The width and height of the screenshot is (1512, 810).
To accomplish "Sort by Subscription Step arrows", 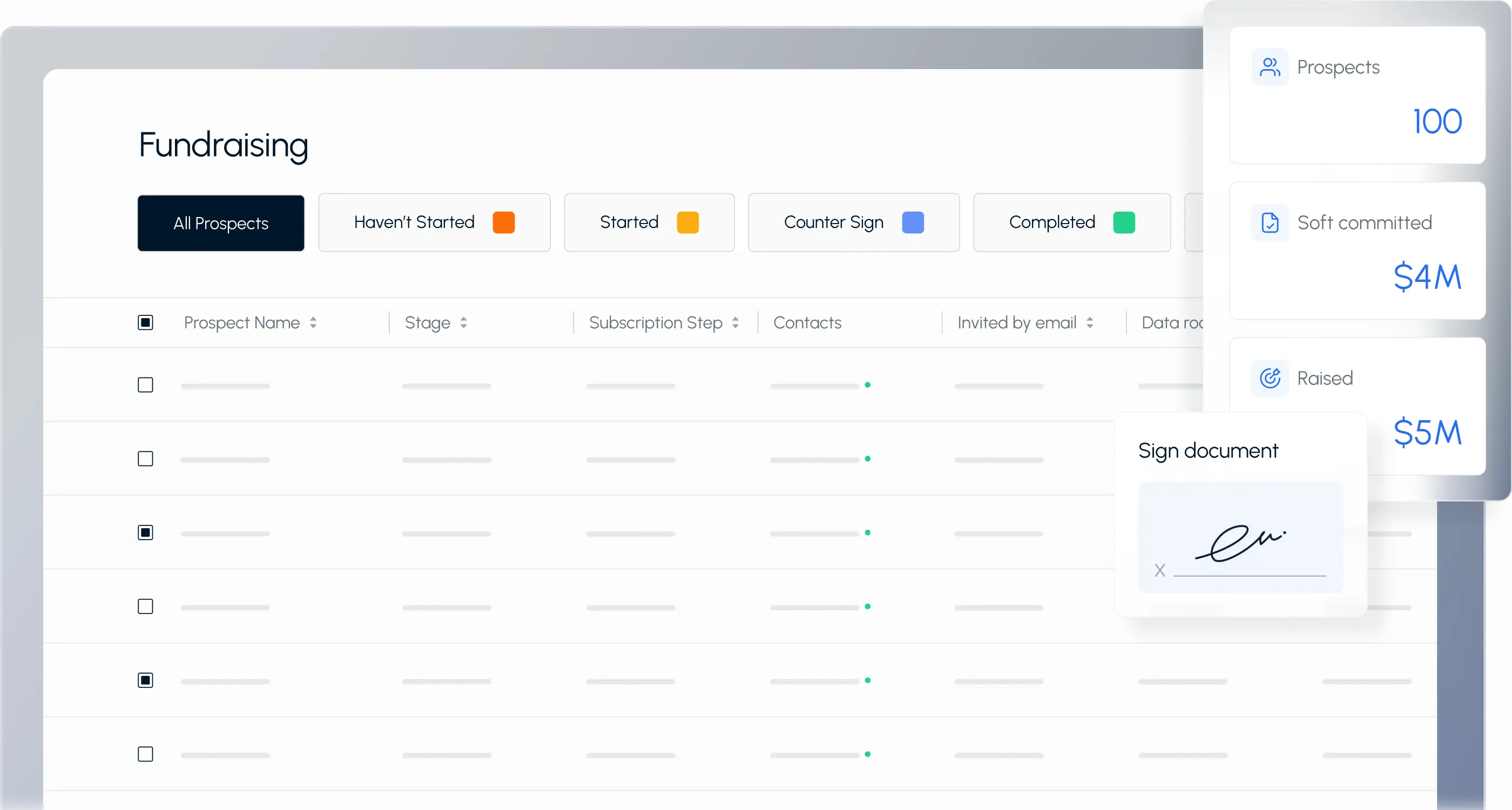I will (735, 322).
